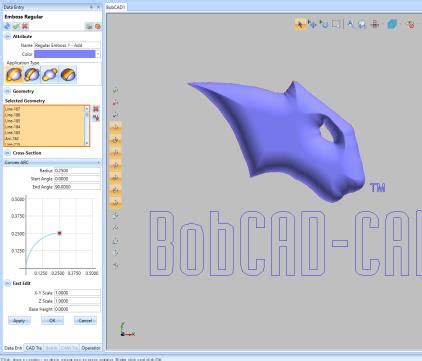Image resolution: width=422 pixels, height=361 pixels.
Task: Click the stacked layers icon in viewport toolbar
Action: 375,24
